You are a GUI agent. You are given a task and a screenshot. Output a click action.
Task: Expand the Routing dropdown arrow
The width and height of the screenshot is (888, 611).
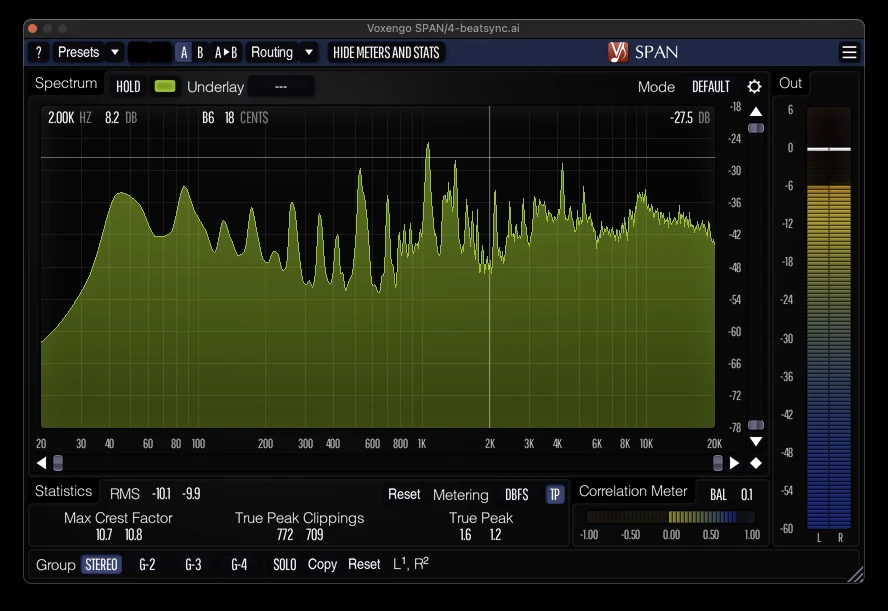(309, 53)
